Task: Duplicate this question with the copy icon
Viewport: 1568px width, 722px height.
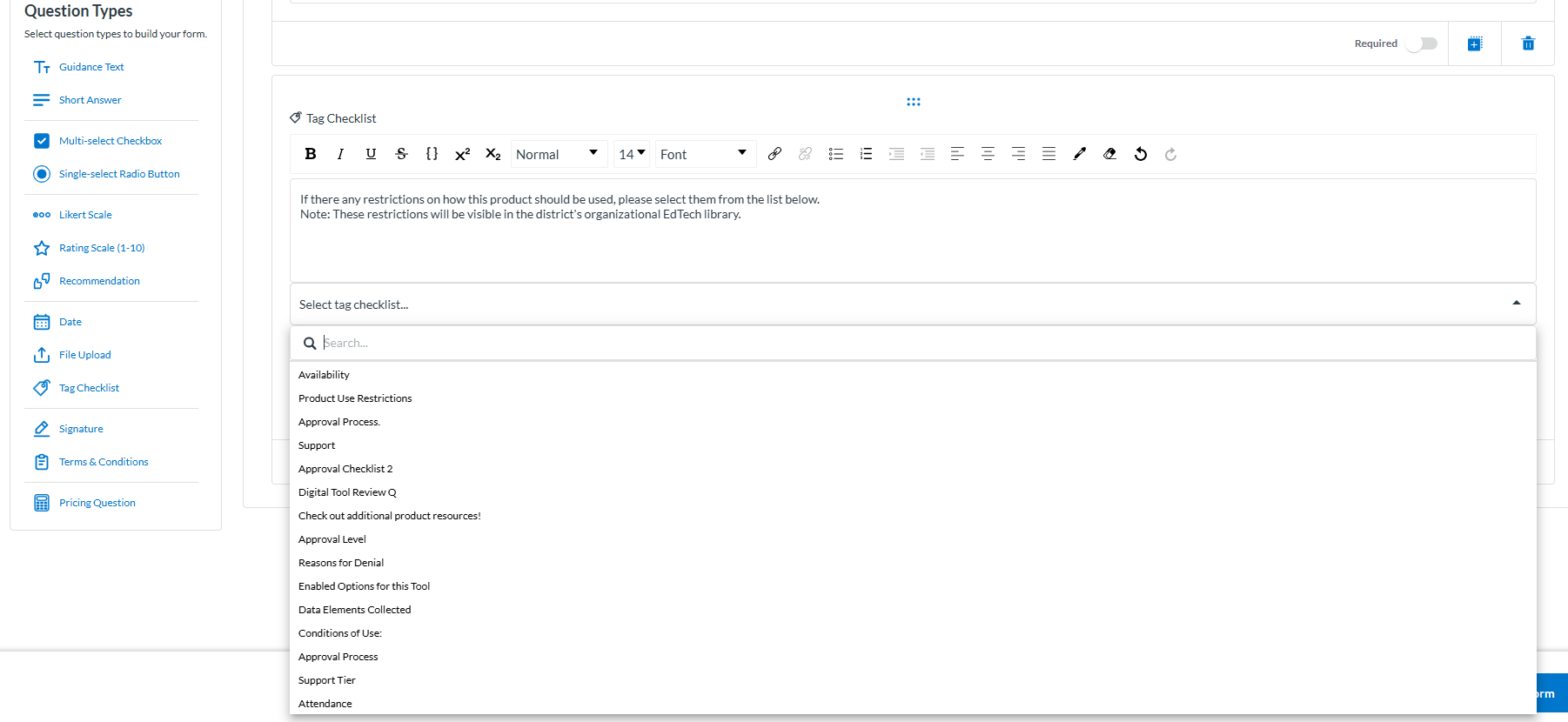Action: 1475,43
